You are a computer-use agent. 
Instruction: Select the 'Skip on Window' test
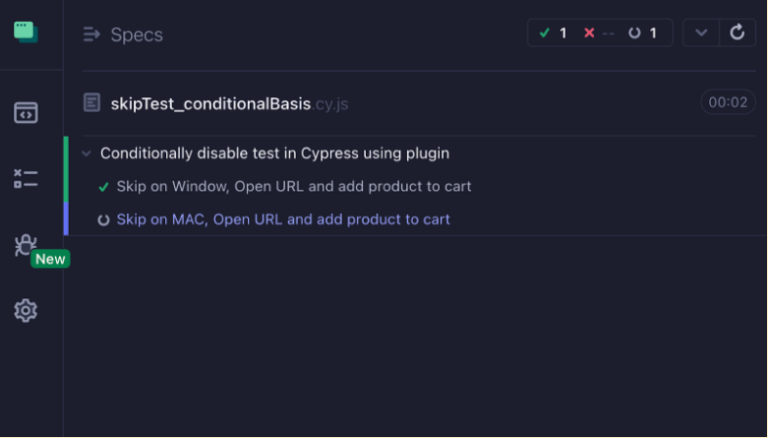pos(293,186)
